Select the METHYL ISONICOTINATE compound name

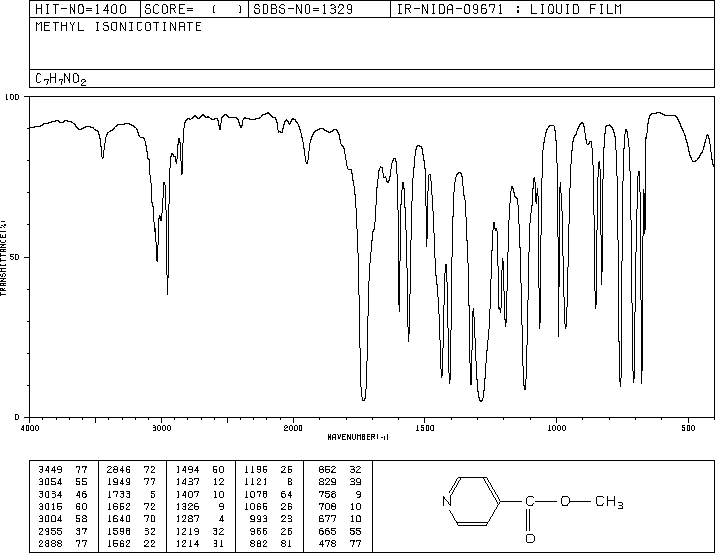pyautogui.click(x=119, y=27)
